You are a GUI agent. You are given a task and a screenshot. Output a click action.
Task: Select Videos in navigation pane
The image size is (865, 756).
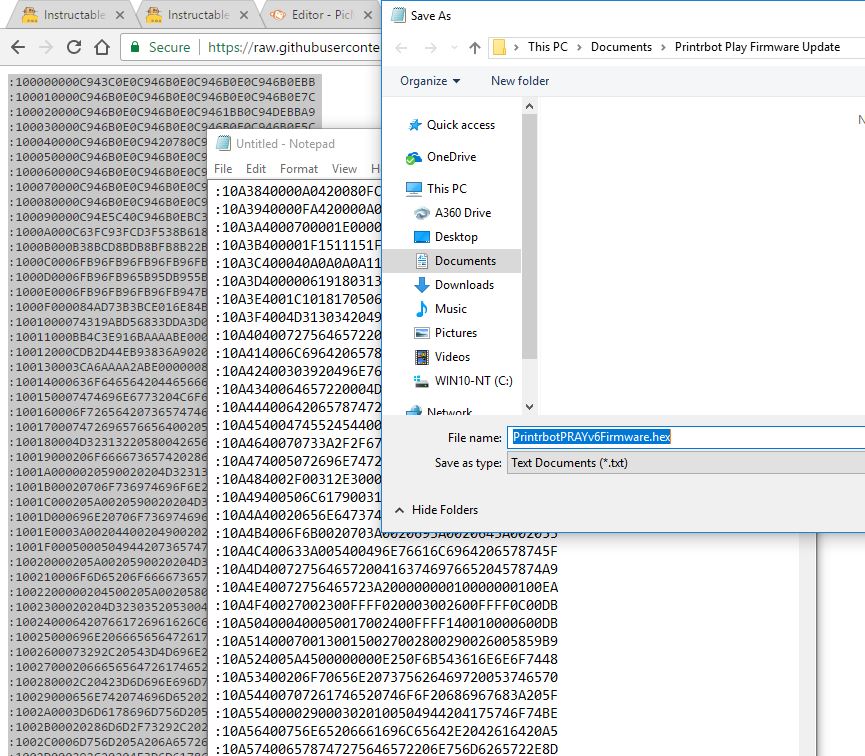click(442, 357)
